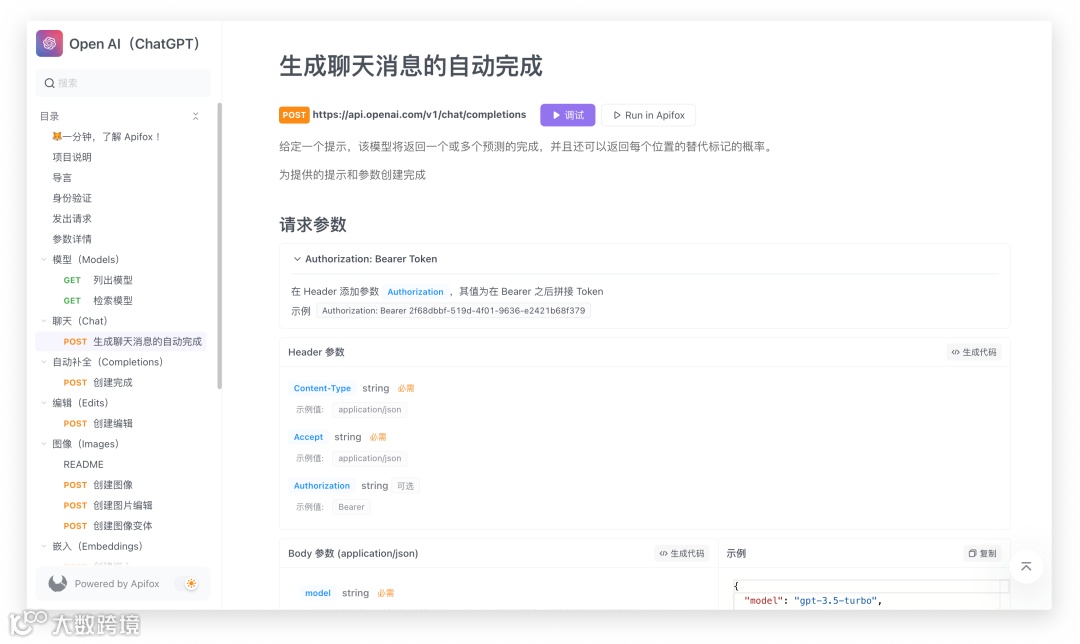Click the Powered by Apifox link
This screenshot has width=1080, height=644.
click(x=117, y=583)
